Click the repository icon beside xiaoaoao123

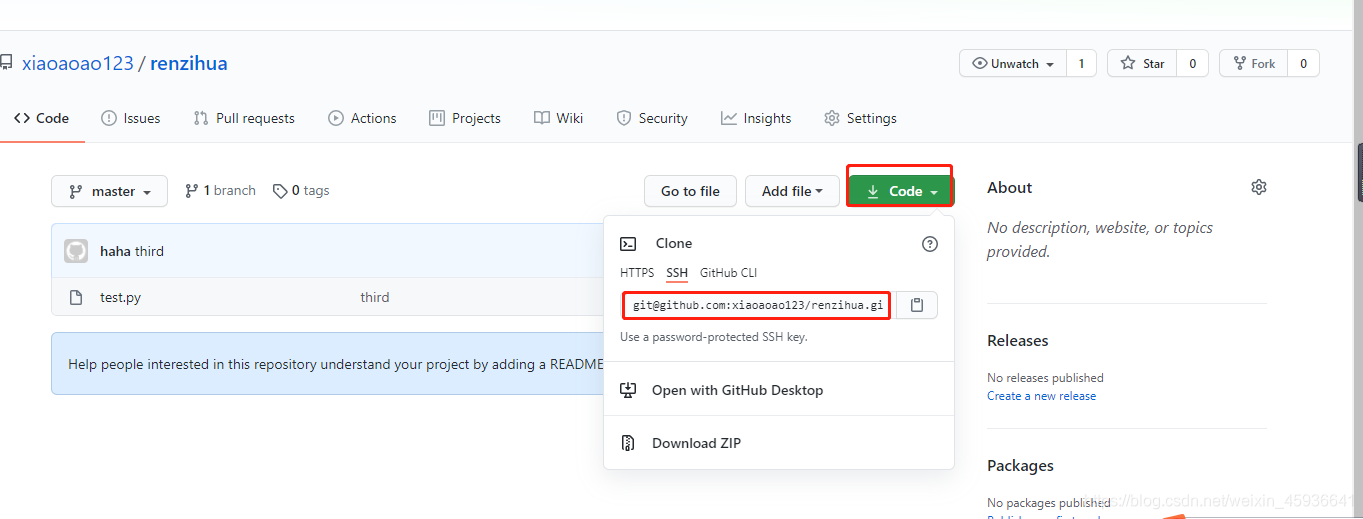tap(5, 64)
